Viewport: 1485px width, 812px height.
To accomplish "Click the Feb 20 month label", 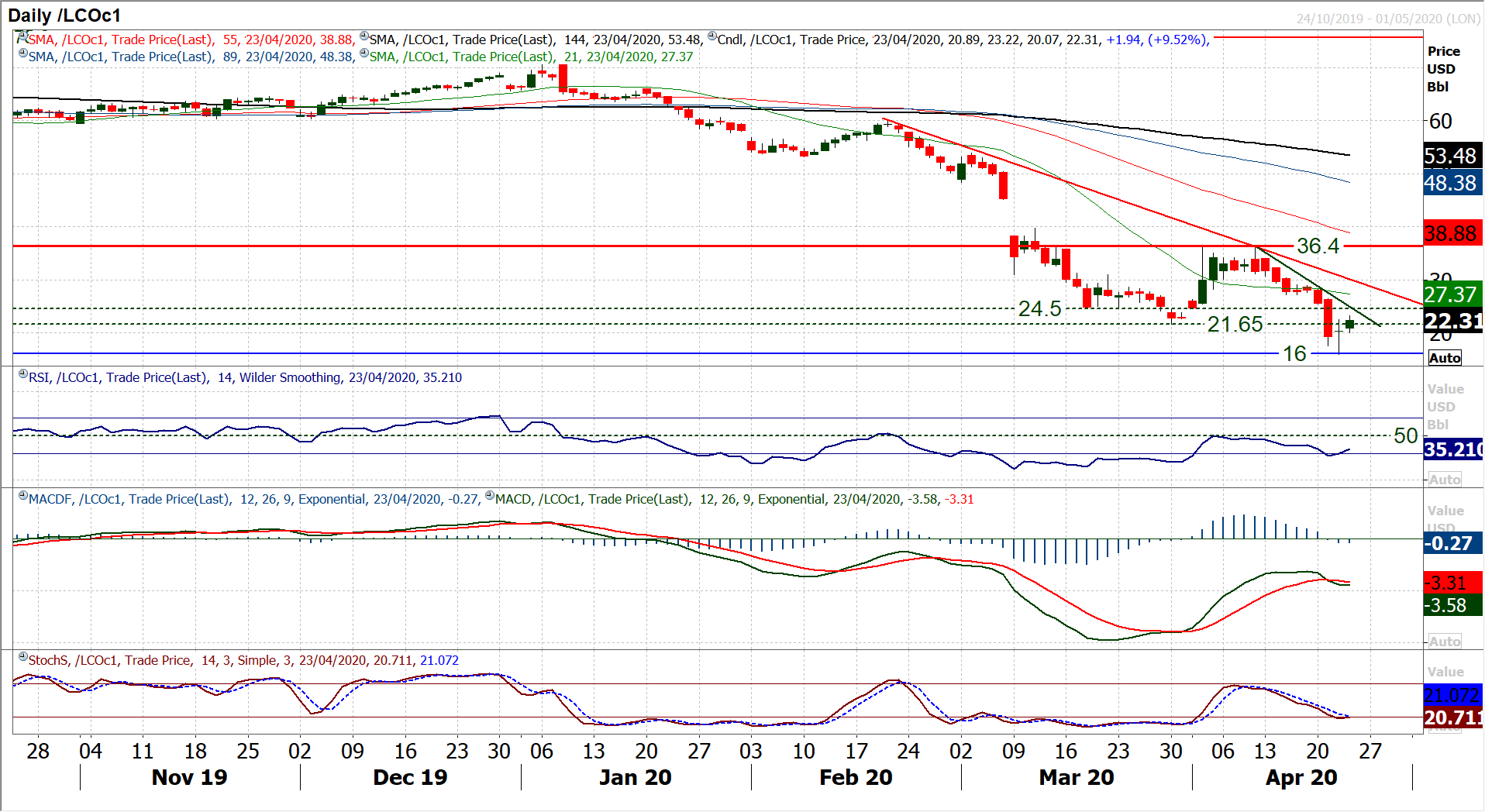I will 856,777.
